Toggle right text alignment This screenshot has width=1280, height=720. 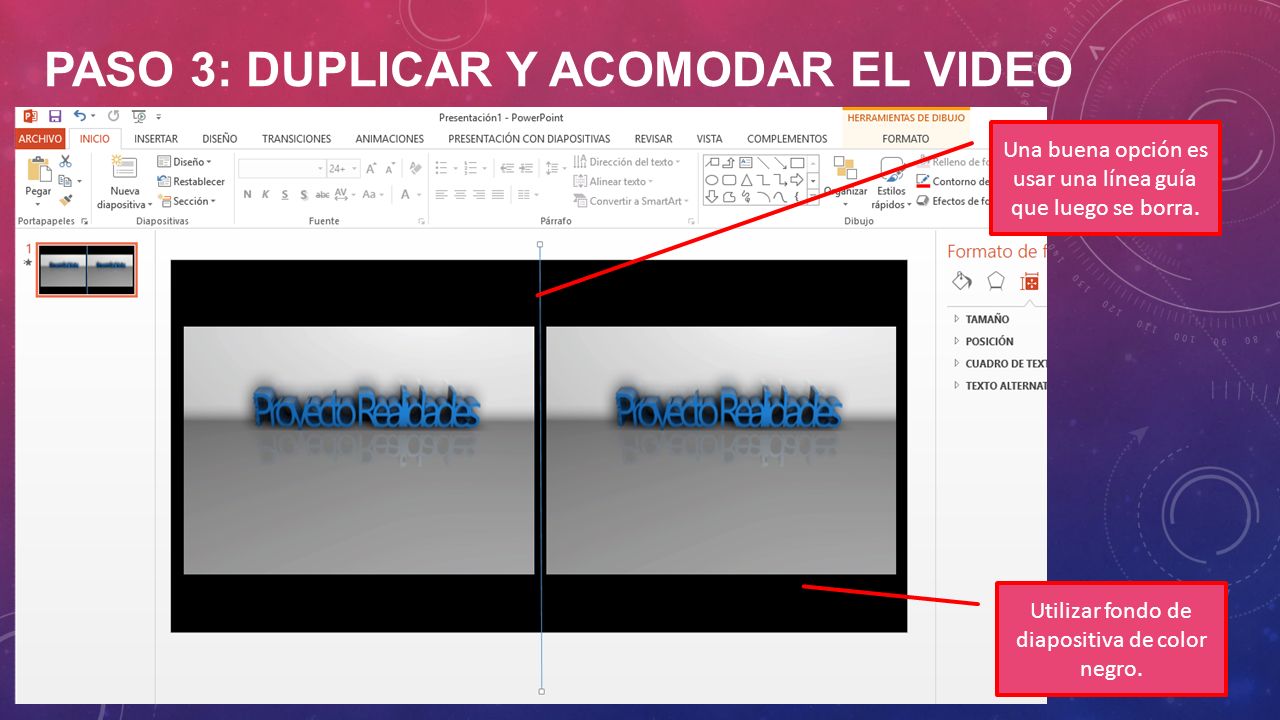[479, 194]
